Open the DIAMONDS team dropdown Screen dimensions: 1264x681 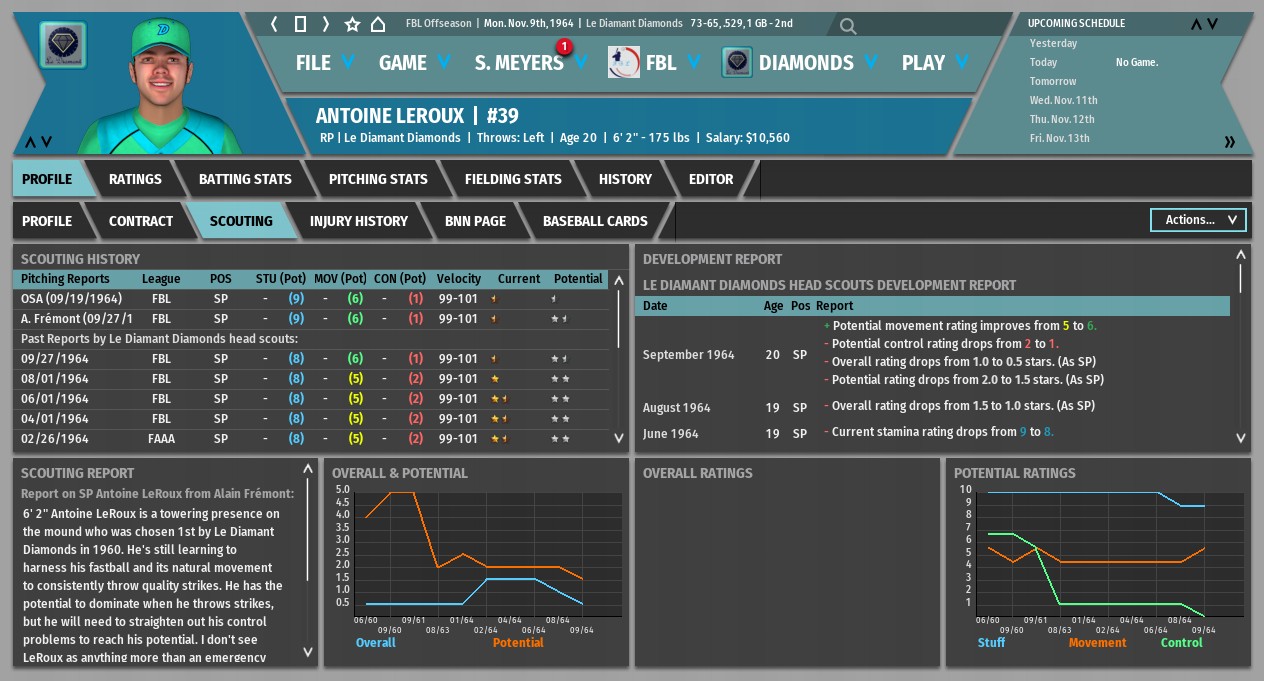point(815,63)
